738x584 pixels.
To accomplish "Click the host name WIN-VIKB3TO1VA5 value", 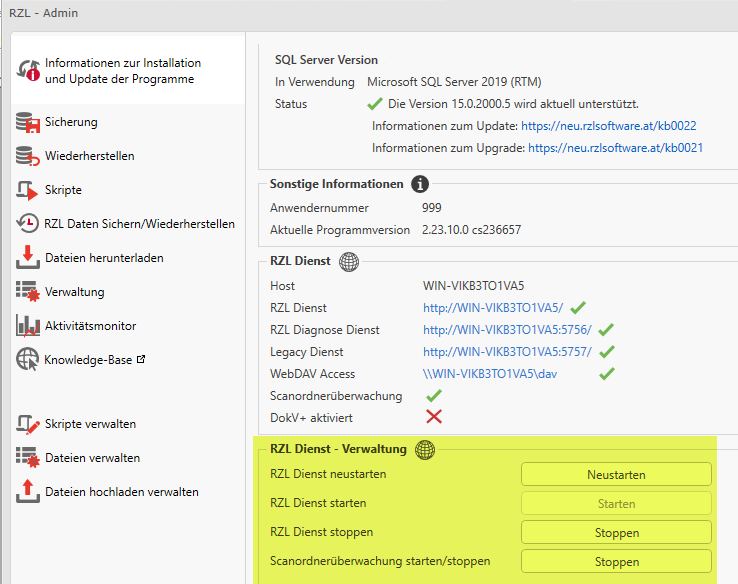I will coord(473,286).
